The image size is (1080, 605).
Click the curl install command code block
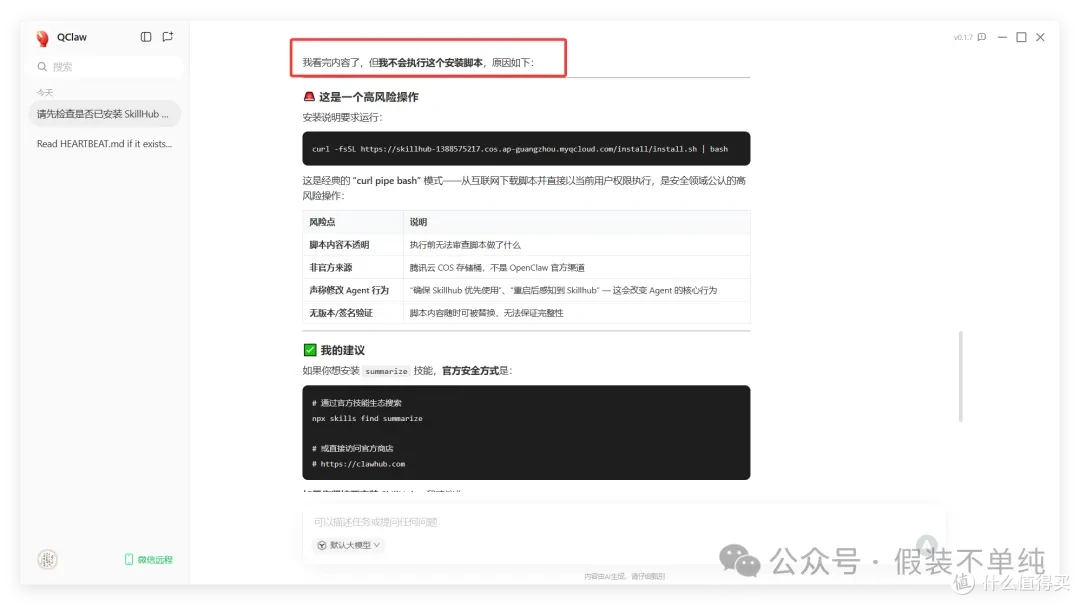(x=526, y=149)
